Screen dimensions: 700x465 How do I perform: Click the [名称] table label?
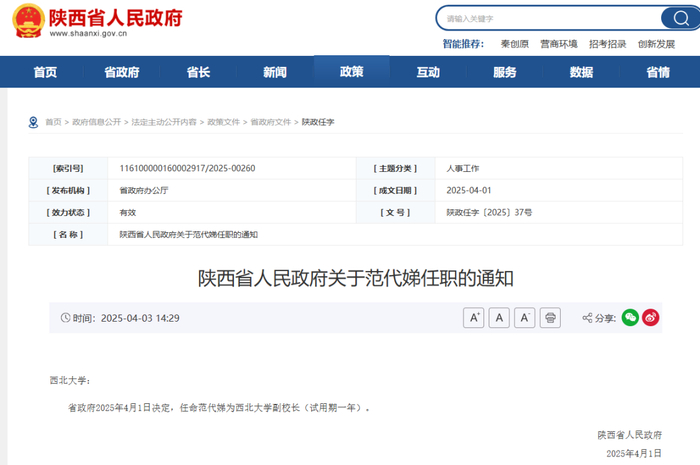coord(68,235)
